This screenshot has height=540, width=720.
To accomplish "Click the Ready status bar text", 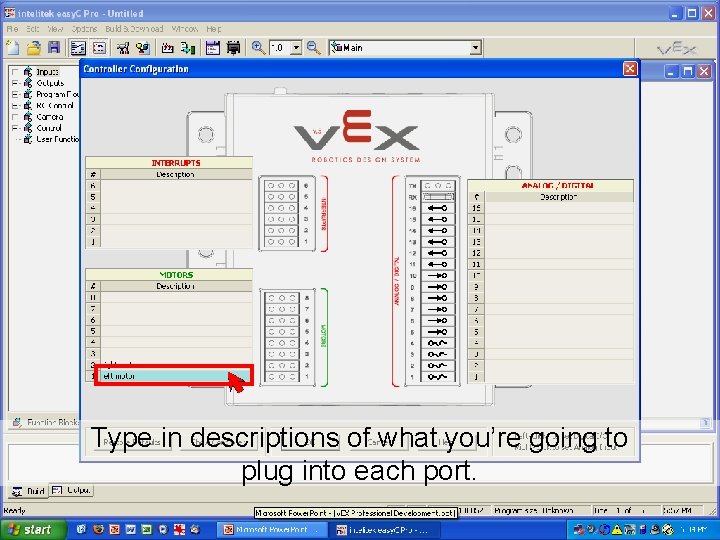I will coord(14,511).
